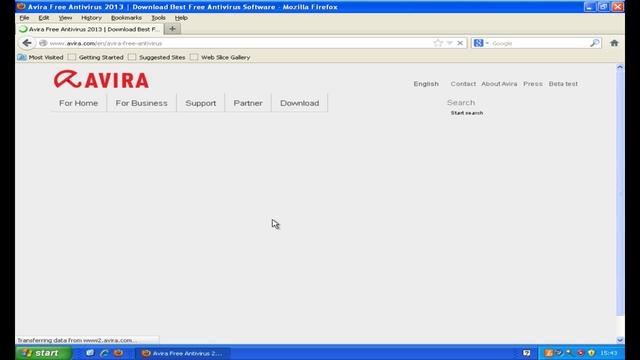Click the scrollbar up arrow
This screenshot has height=360, width=640.
click(x=620, y=67)
